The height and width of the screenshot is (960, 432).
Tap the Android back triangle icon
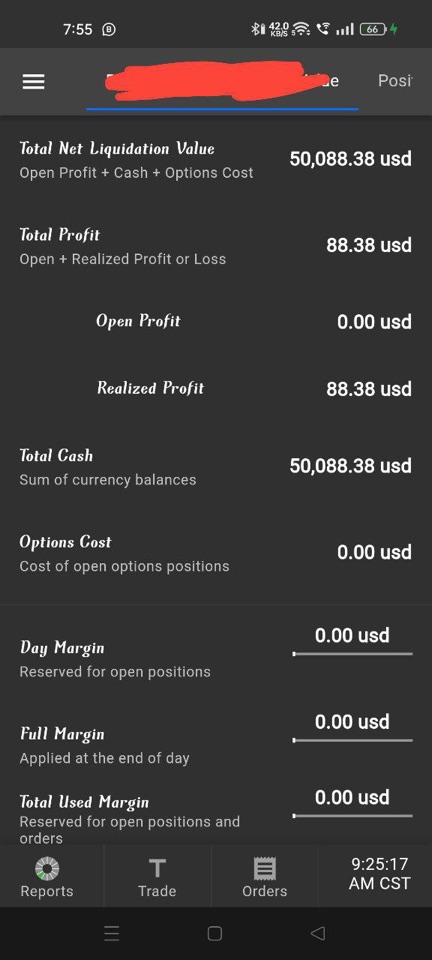point(317,933)
